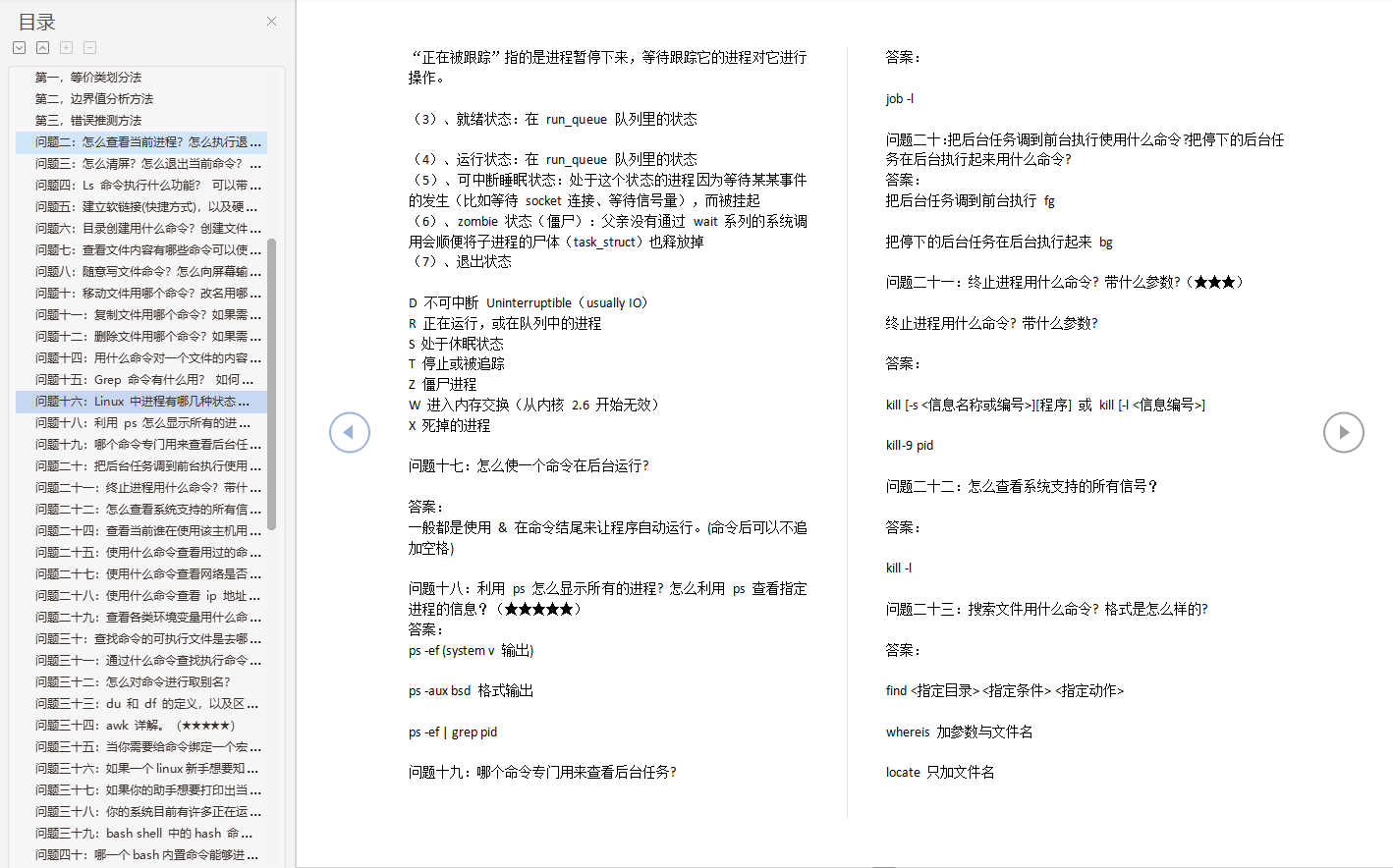
Task: Click the line D 不可中断 Uninterruptible
Action: point(529,303)
